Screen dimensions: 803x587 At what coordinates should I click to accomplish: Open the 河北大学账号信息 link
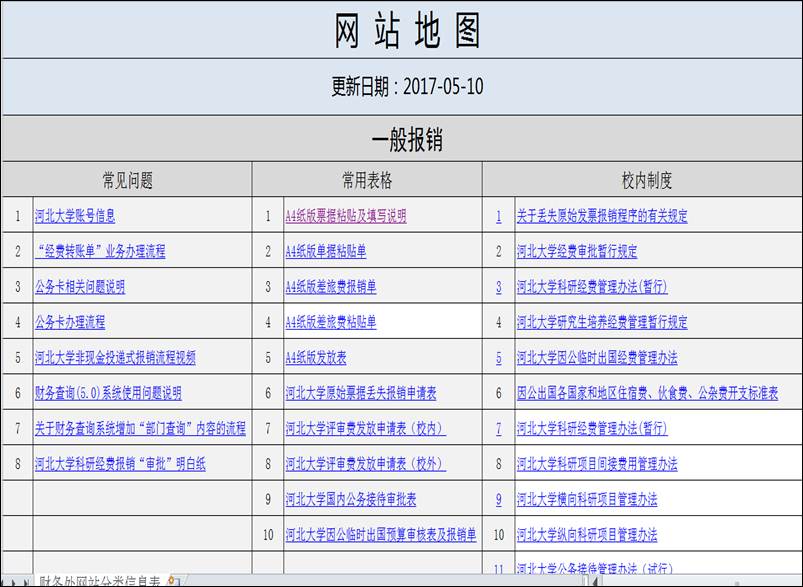pyautogui.click(x=75, y=216)
